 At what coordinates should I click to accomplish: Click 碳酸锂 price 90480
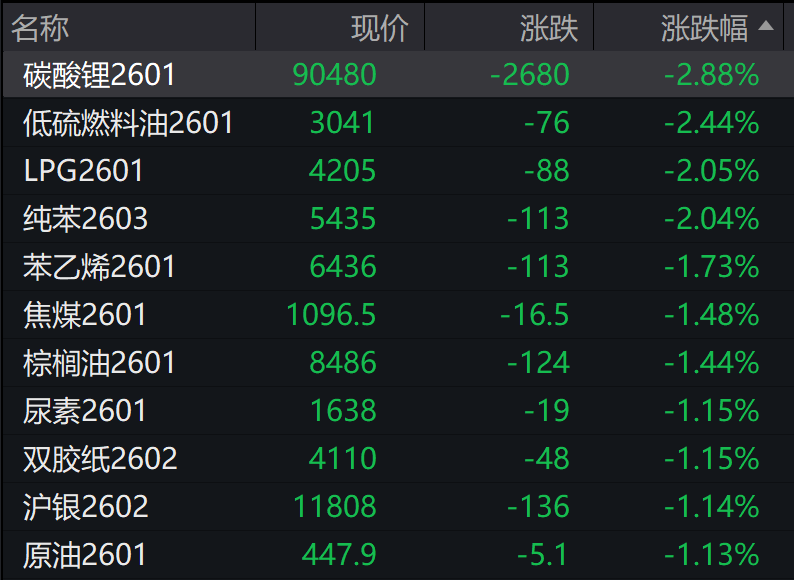point(335,75)
